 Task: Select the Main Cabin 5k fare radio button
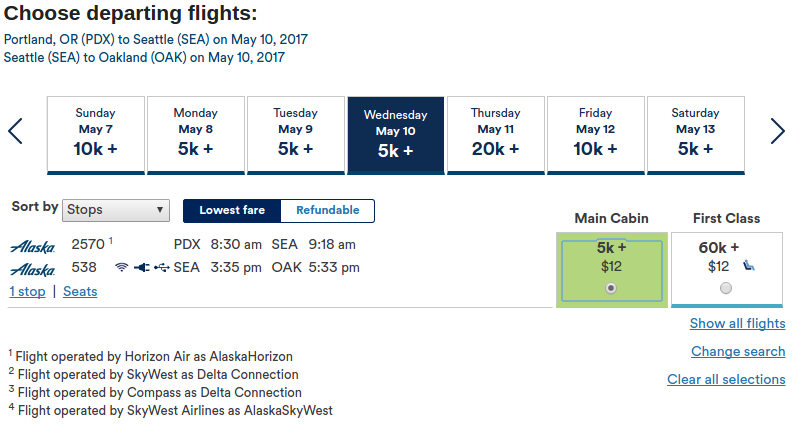[611, 288]
